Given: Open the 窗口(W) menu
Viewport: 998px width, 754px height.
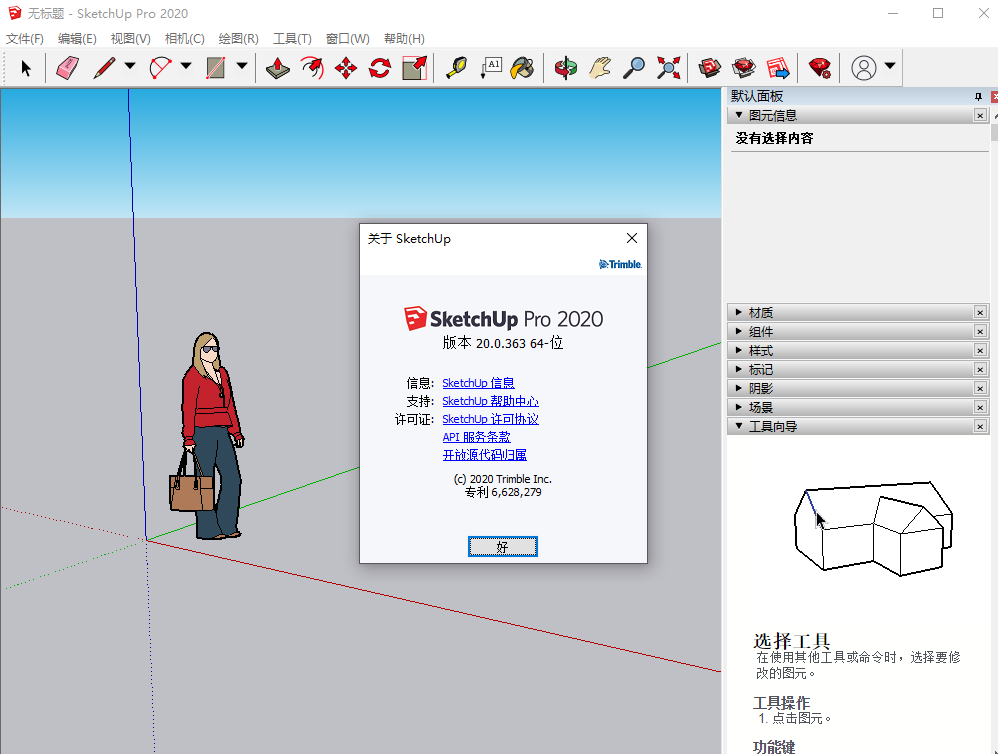Looking at the screenshot, I should pyautogui.click(x=347, y=38).
